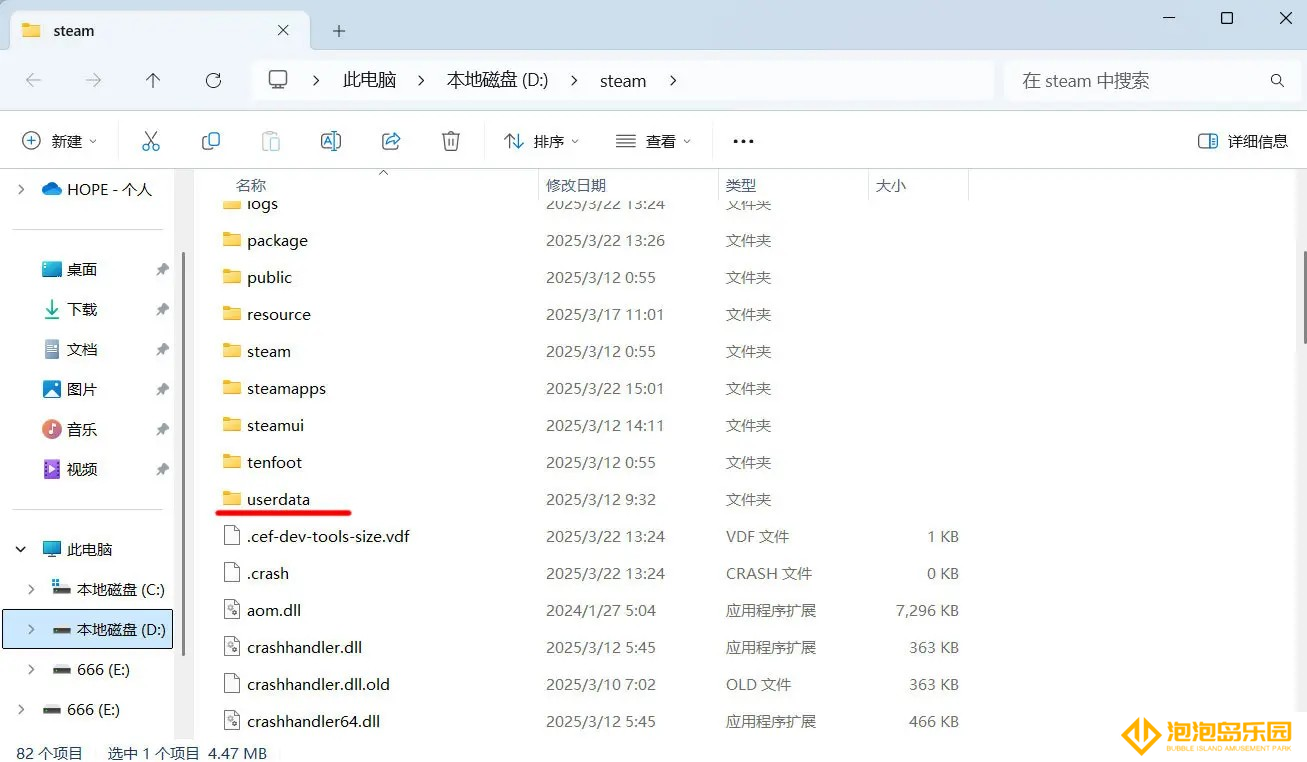Go forward with the right arrow
Viewport: 1307px width, 762px height.
(x=93, y=81)
